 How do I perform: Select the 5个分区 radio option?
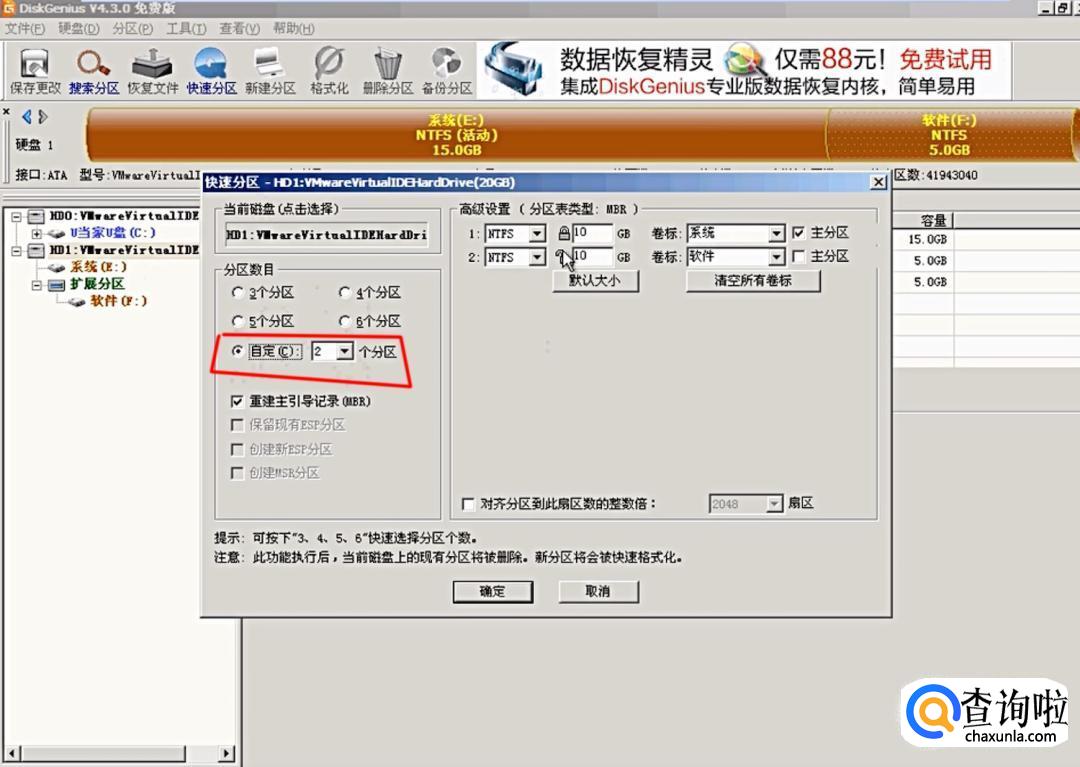[238, 322]
